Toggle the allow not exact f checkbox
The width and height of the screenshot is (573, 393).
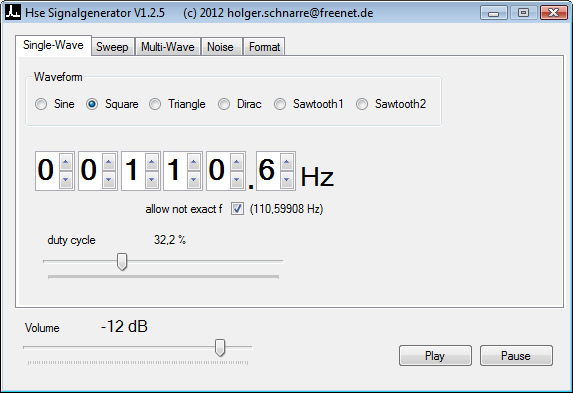click(237, 209)
